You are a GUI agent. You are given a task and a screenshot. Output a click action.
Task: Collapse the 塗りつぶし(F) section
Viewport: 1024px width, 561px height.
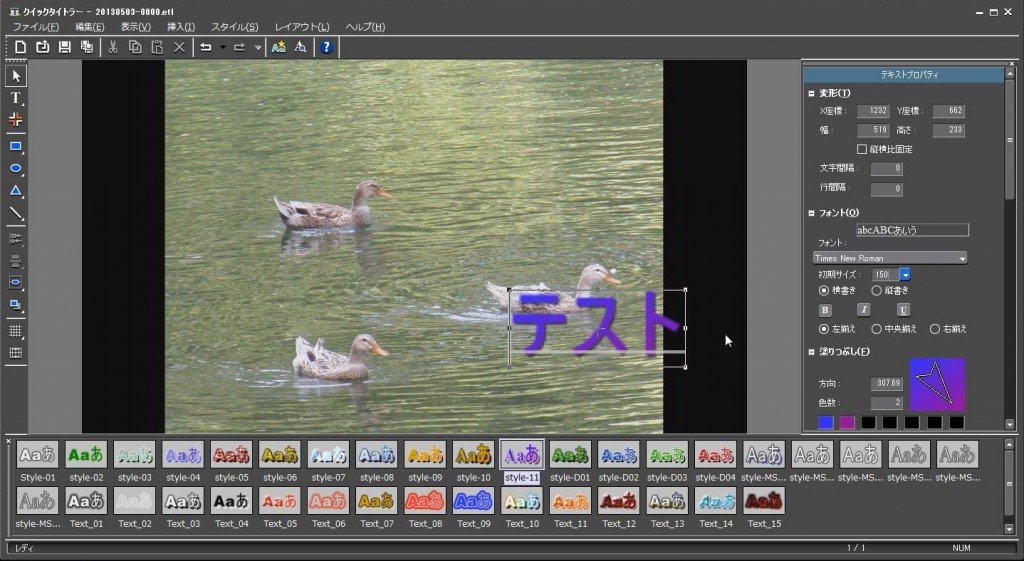[x=812, y=353]
